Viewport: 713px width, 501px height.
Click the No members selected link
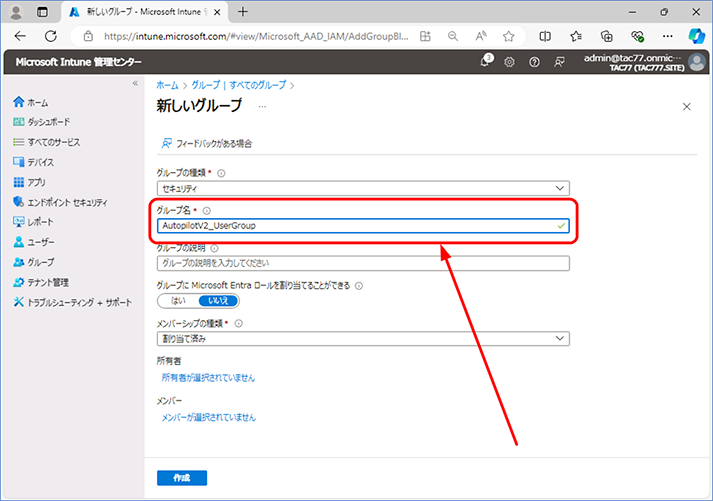click(x=209, y=417)
